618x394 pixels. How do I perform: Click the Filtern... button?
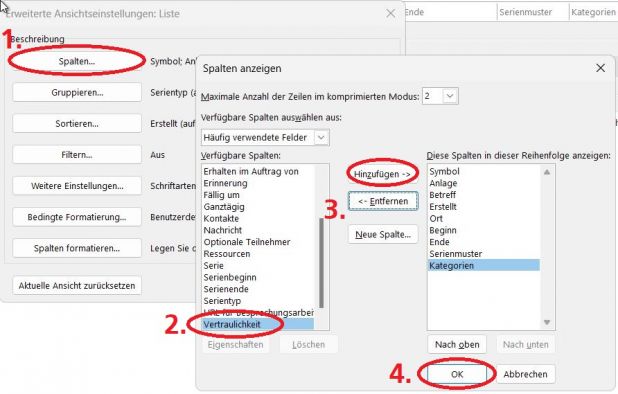[x=77, y=155]
